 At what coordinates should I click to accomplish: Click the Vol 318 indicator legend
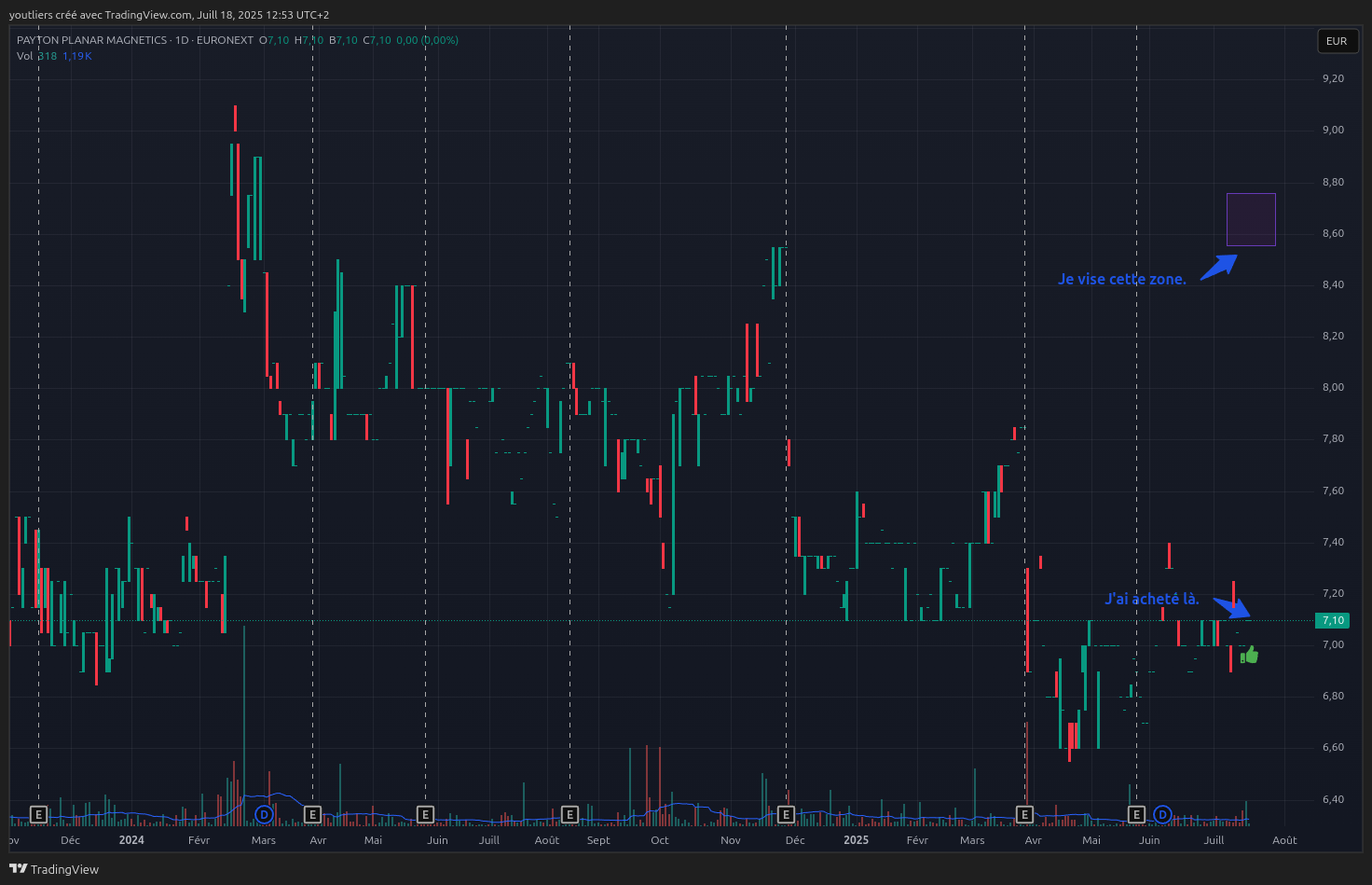click(36, 56)
